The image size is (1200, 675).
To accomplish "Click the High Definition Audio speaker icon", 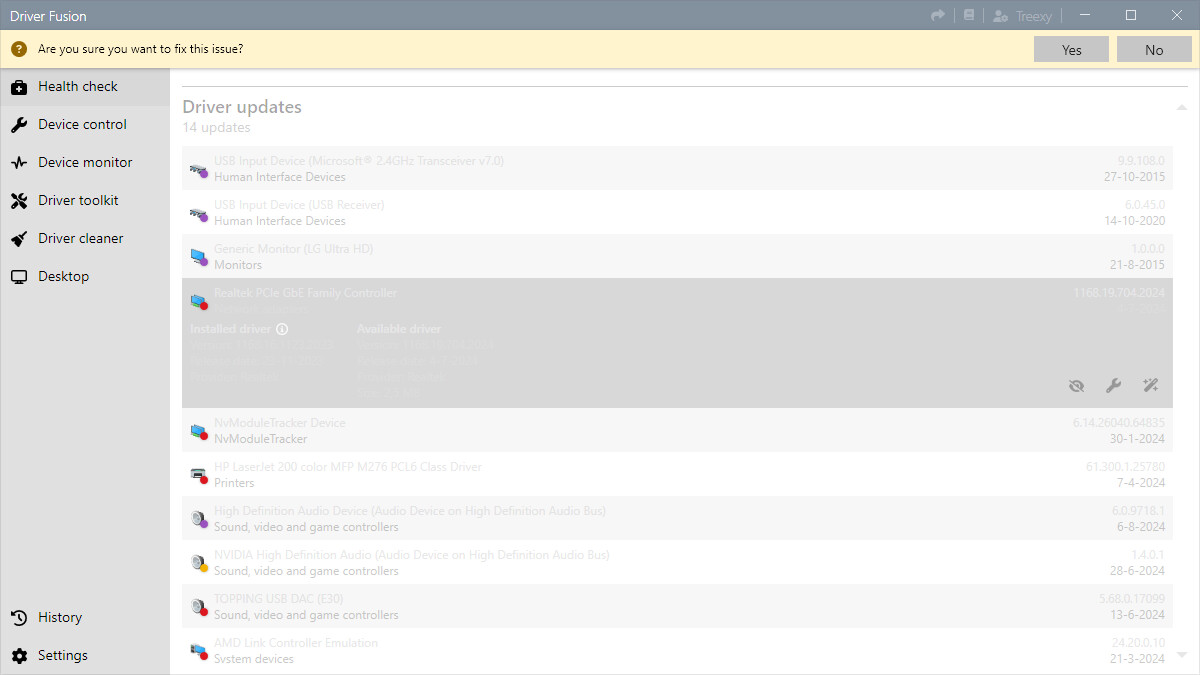I will coord(198,519).
